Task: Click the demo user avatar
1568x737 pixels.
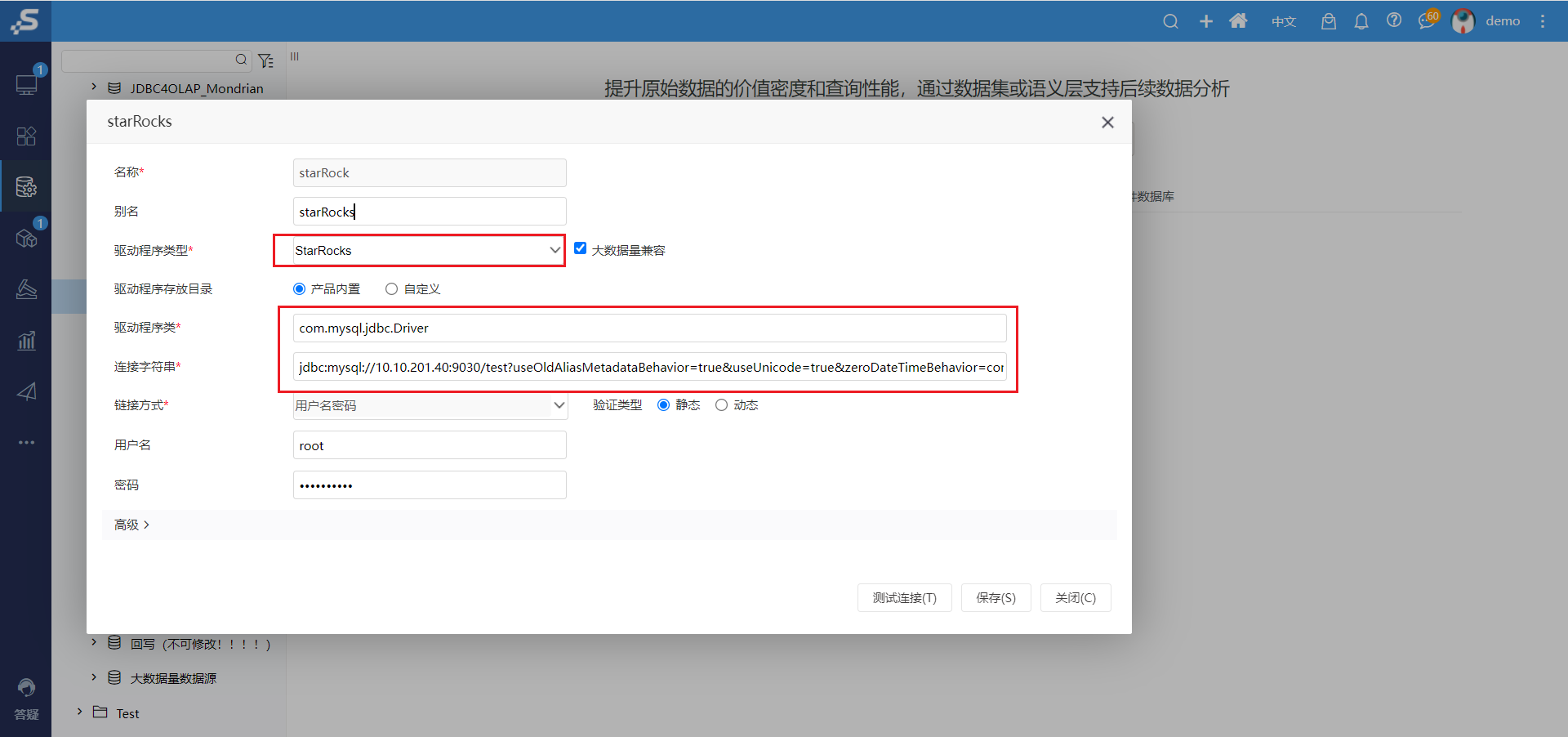Action: (x=1463, y=21)
